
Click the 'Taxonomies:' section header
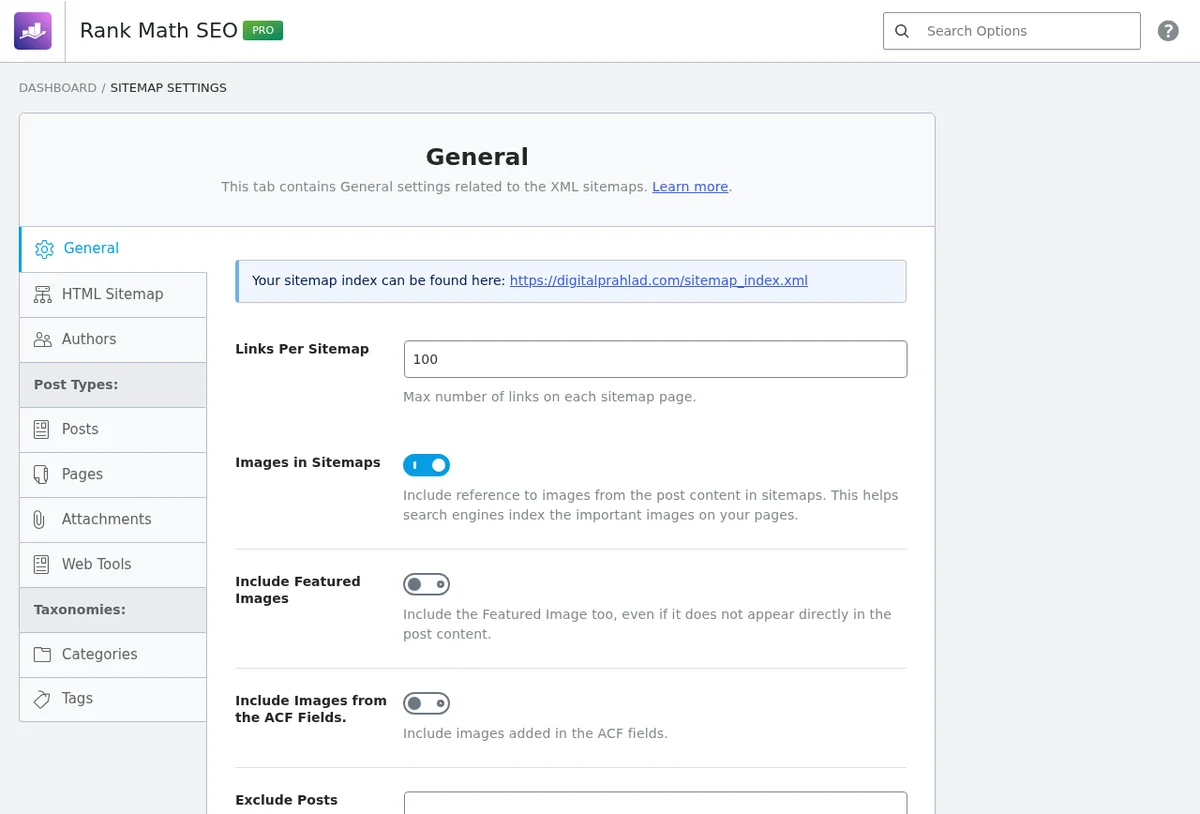pyautogui.click(x=113, y=609)
